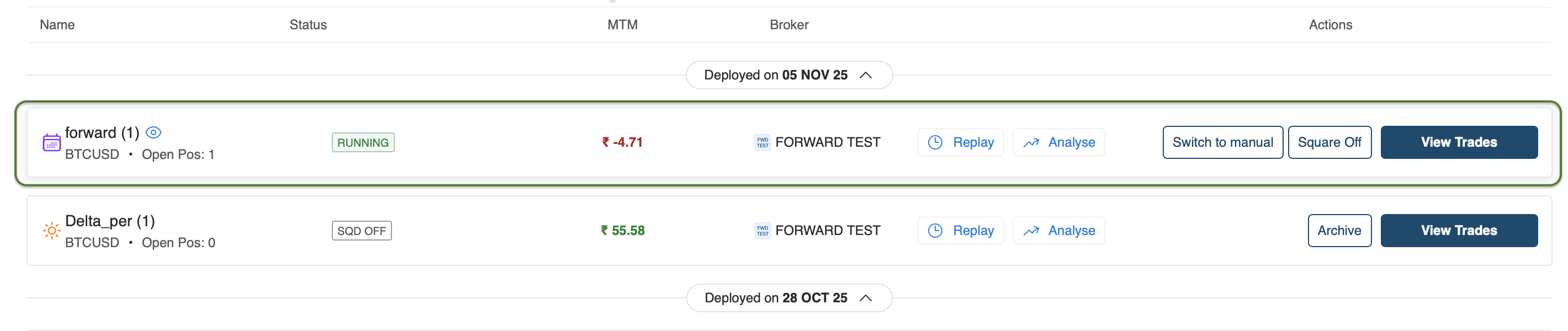Click the orange sun icon beside Delta_per (1)
This screenshot has width=1568, height=331.
pyautogui.click(x=51, y=230)
